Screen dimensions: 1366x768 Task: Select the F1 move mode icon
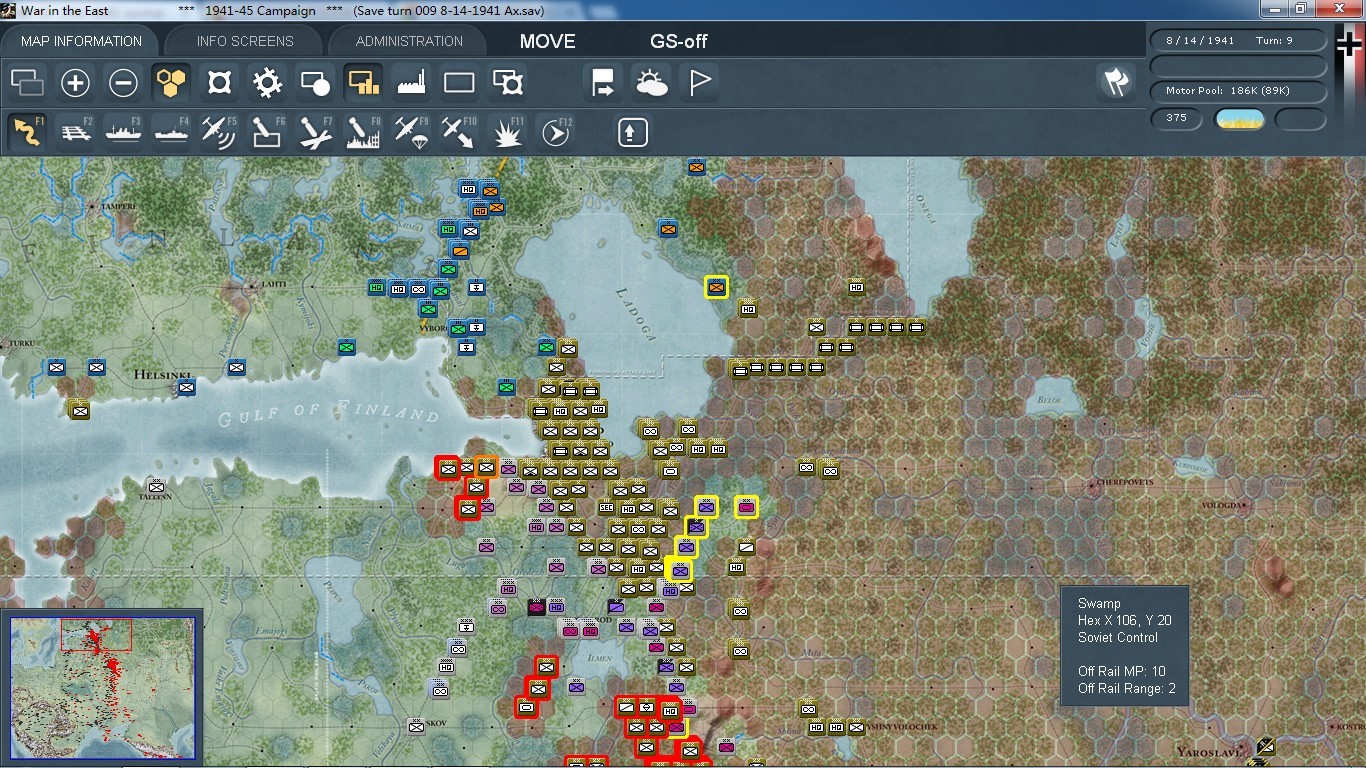(28, 132)
